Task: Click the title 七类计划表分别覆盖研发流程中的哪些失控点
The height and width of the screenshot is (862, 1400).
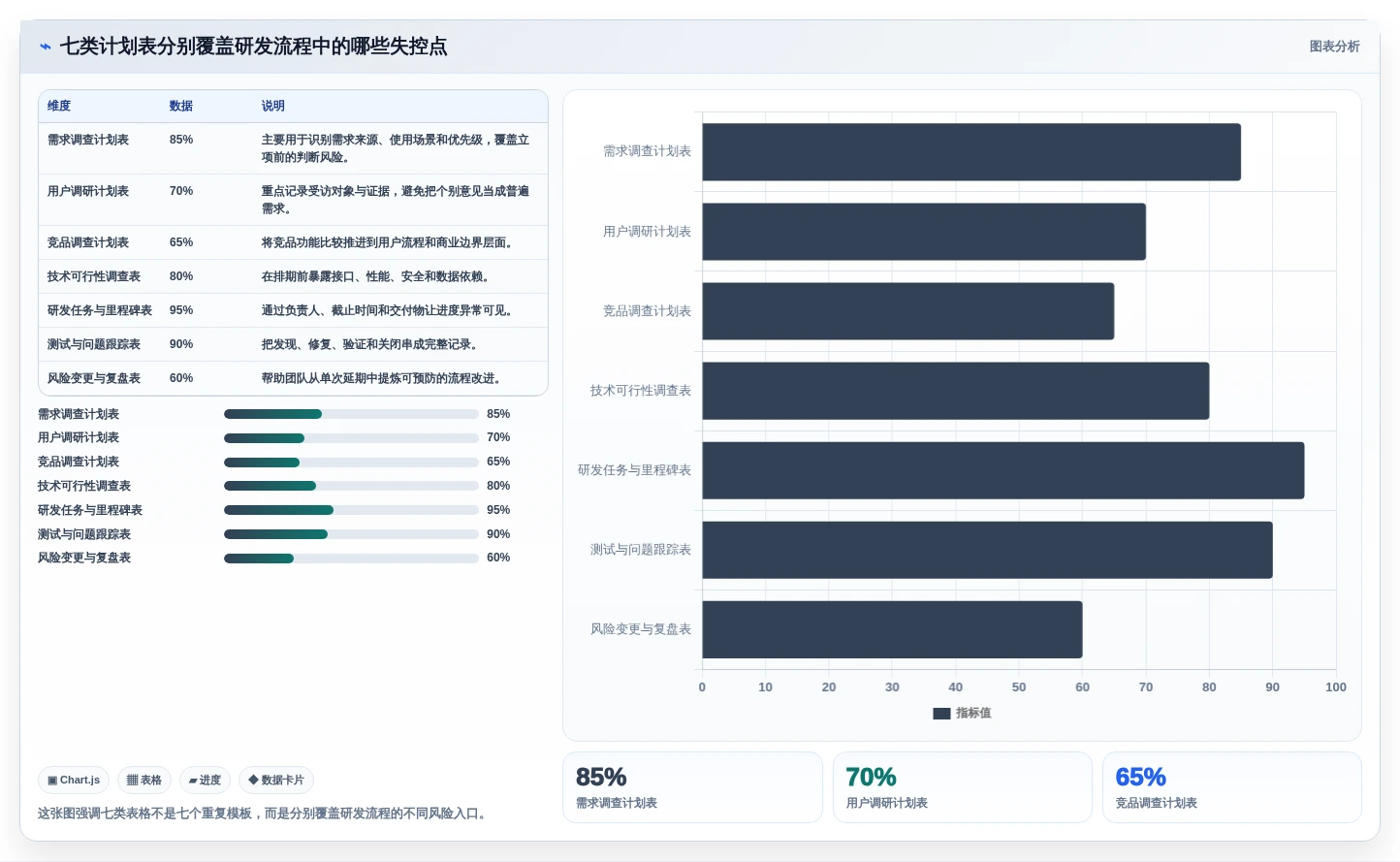Action: click(x=253, y=47)
